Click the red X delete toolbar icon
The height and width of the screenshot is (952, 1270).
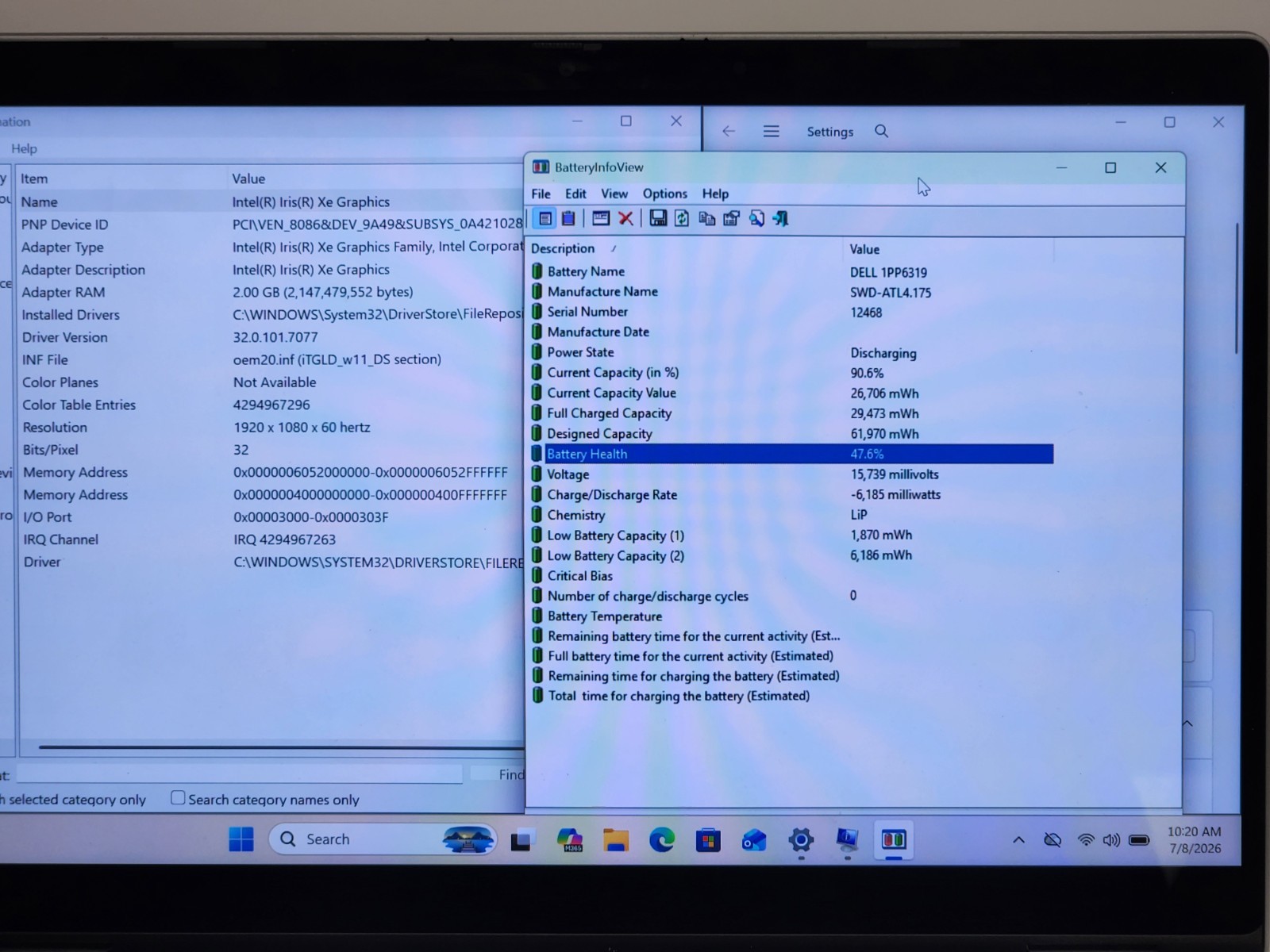coord(625,218)
